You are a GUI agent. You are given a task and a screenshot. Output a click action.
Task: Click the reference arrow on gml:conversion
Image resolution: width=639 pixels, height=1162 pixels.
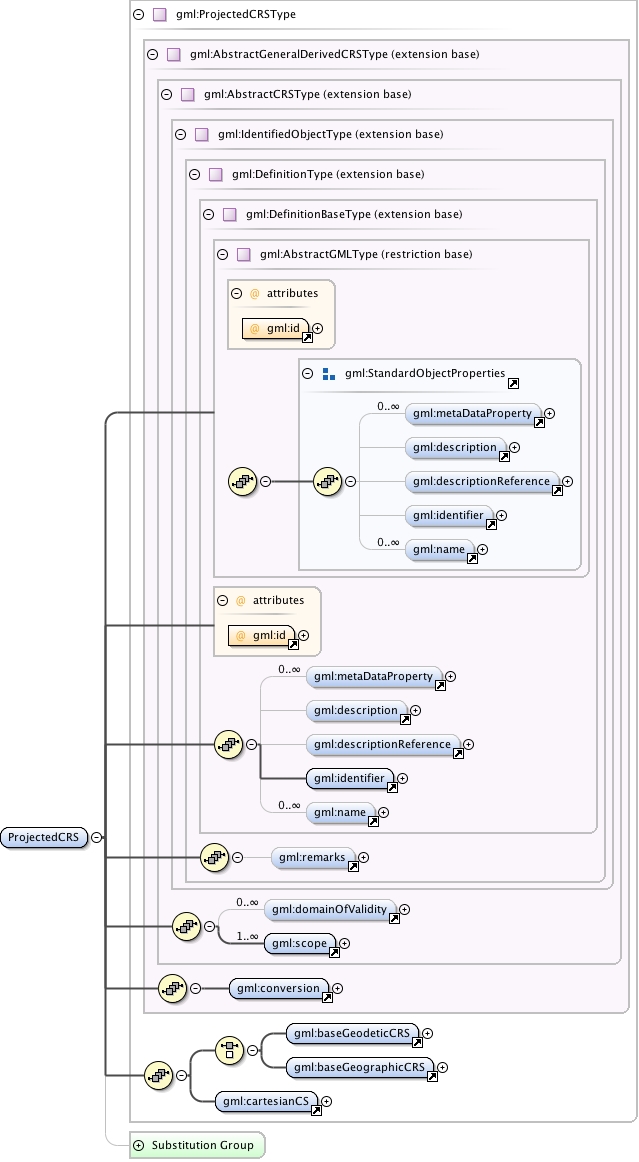(327, 997)
